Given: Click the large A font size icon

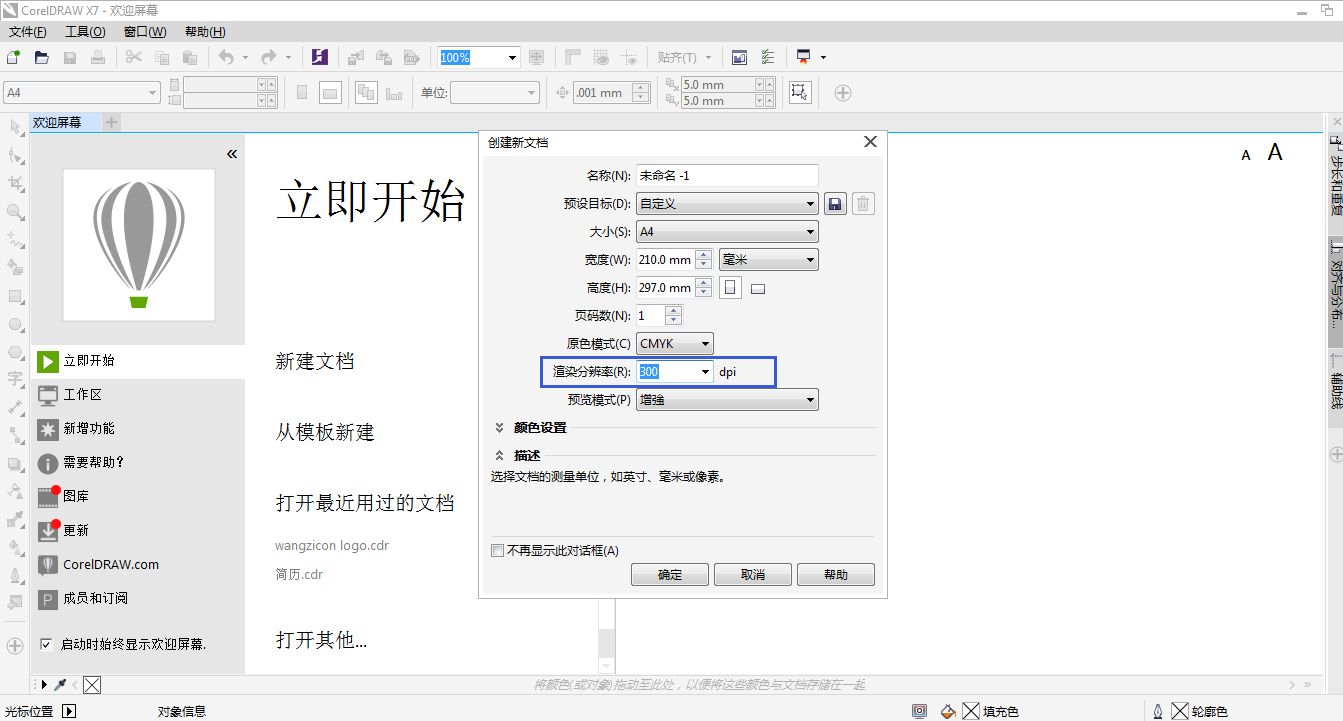Looking at the screenshot, I should pos(1275,152).
